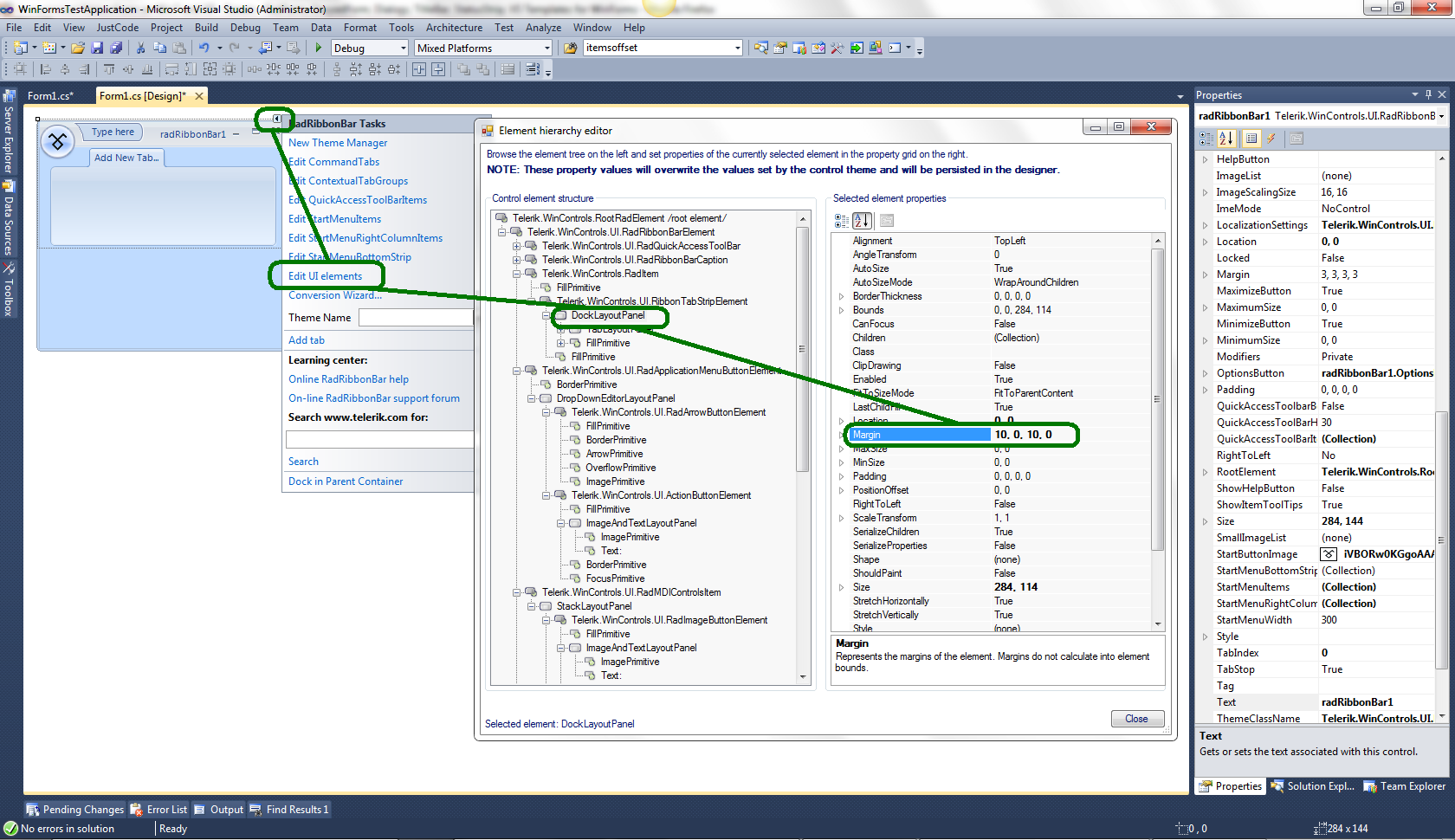The image size is (1455, 840).
Task: Open the Properties Window toolbar icon
Action: (x=780, y=48)
